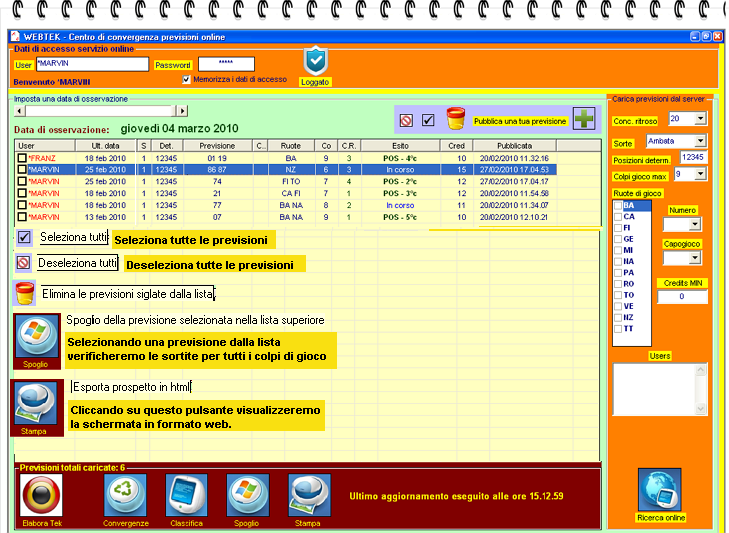Screen dimensions: 729x533
Task: Click the Loggato shield icon
Action: [316, 60]
